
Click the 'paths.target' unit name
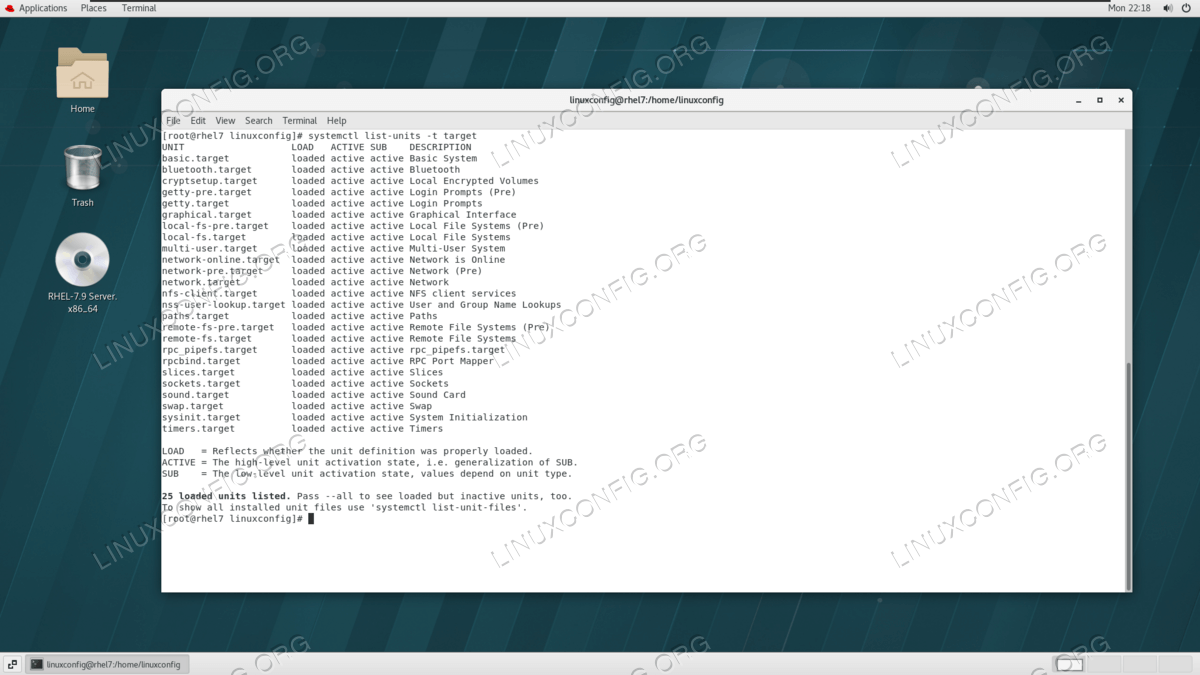point(196,316)
